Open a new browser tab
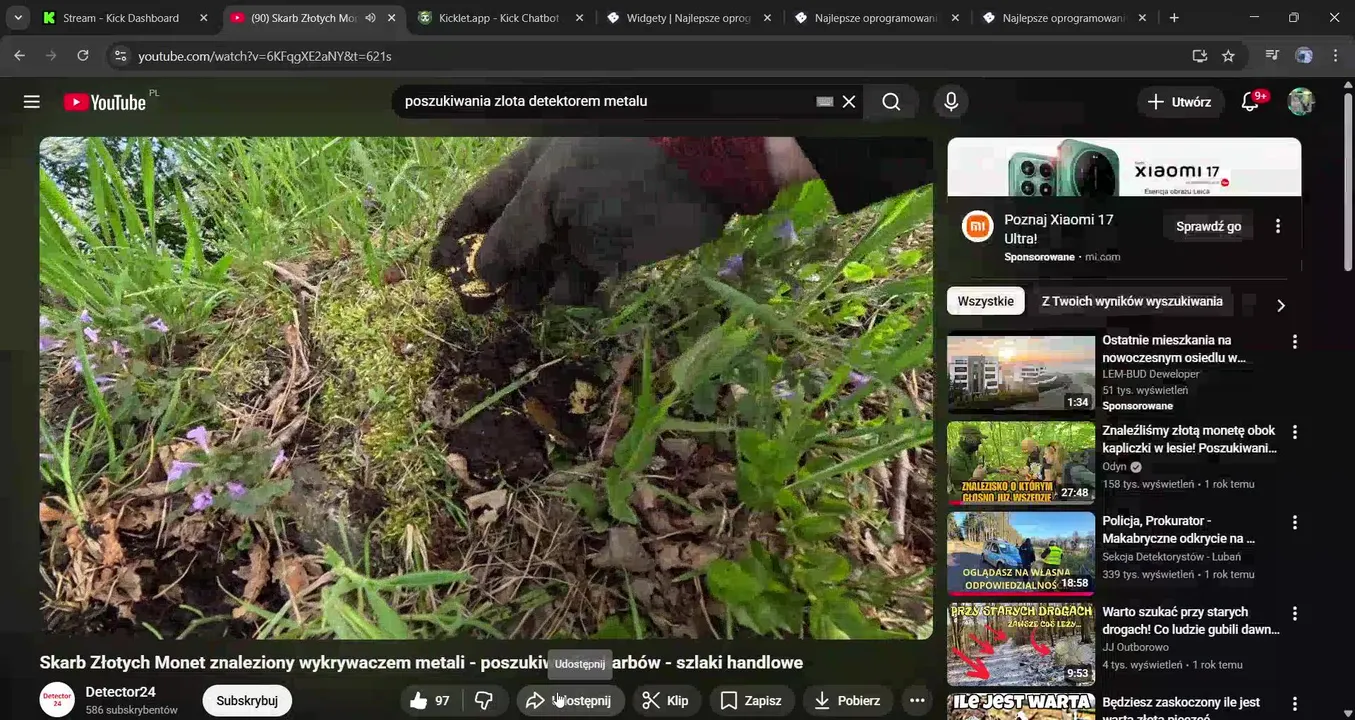The height and width of the screenshot is (720, 1355). pos(1174,18)
